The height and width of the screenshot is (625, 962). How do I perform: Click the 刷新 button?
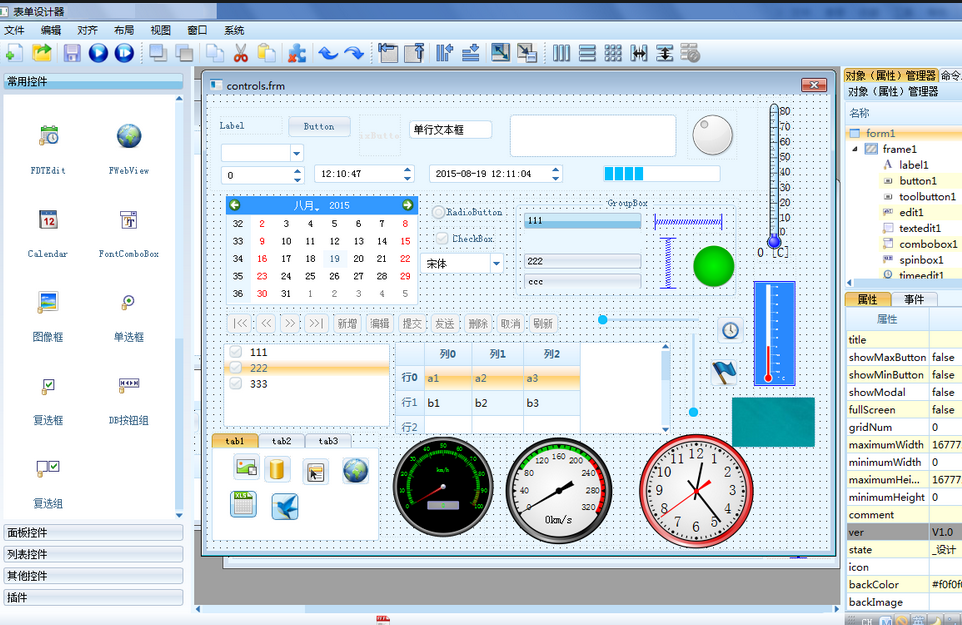click(543, 323)
